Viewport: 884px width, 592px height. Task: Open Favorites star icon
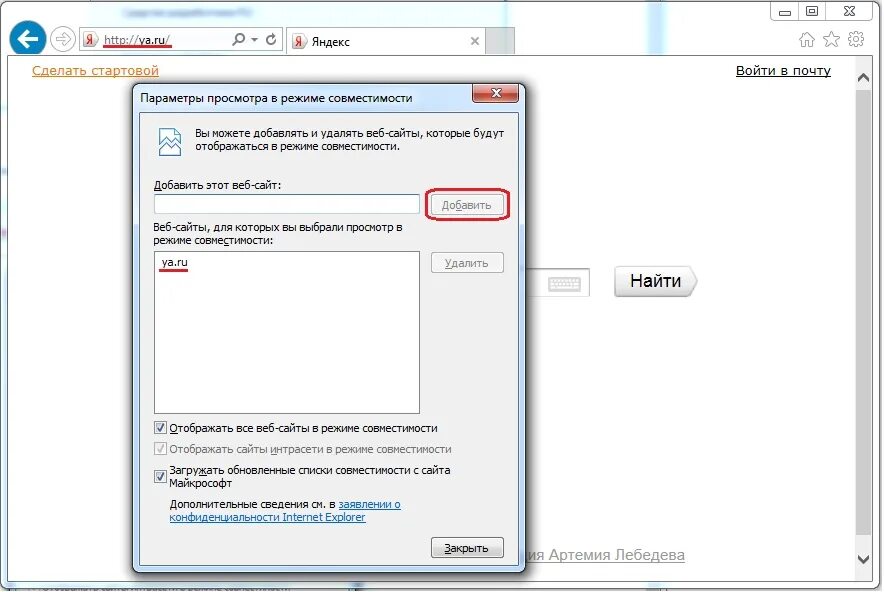(832, 39)
